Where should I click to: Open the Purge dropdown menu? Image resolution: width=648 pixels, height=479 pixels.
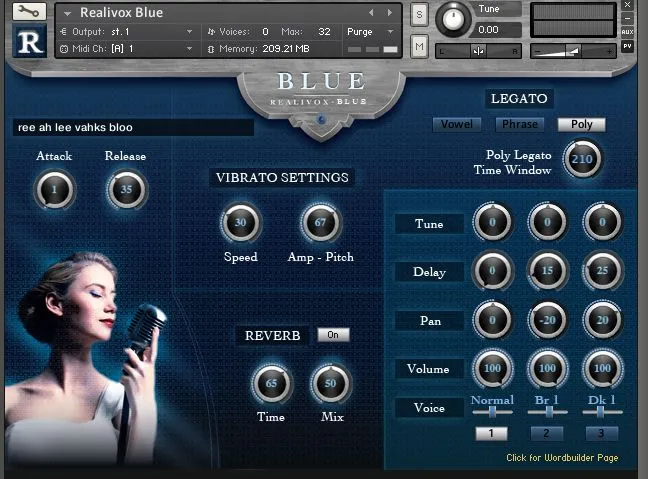pyautogui.click(x=371, y=32)
